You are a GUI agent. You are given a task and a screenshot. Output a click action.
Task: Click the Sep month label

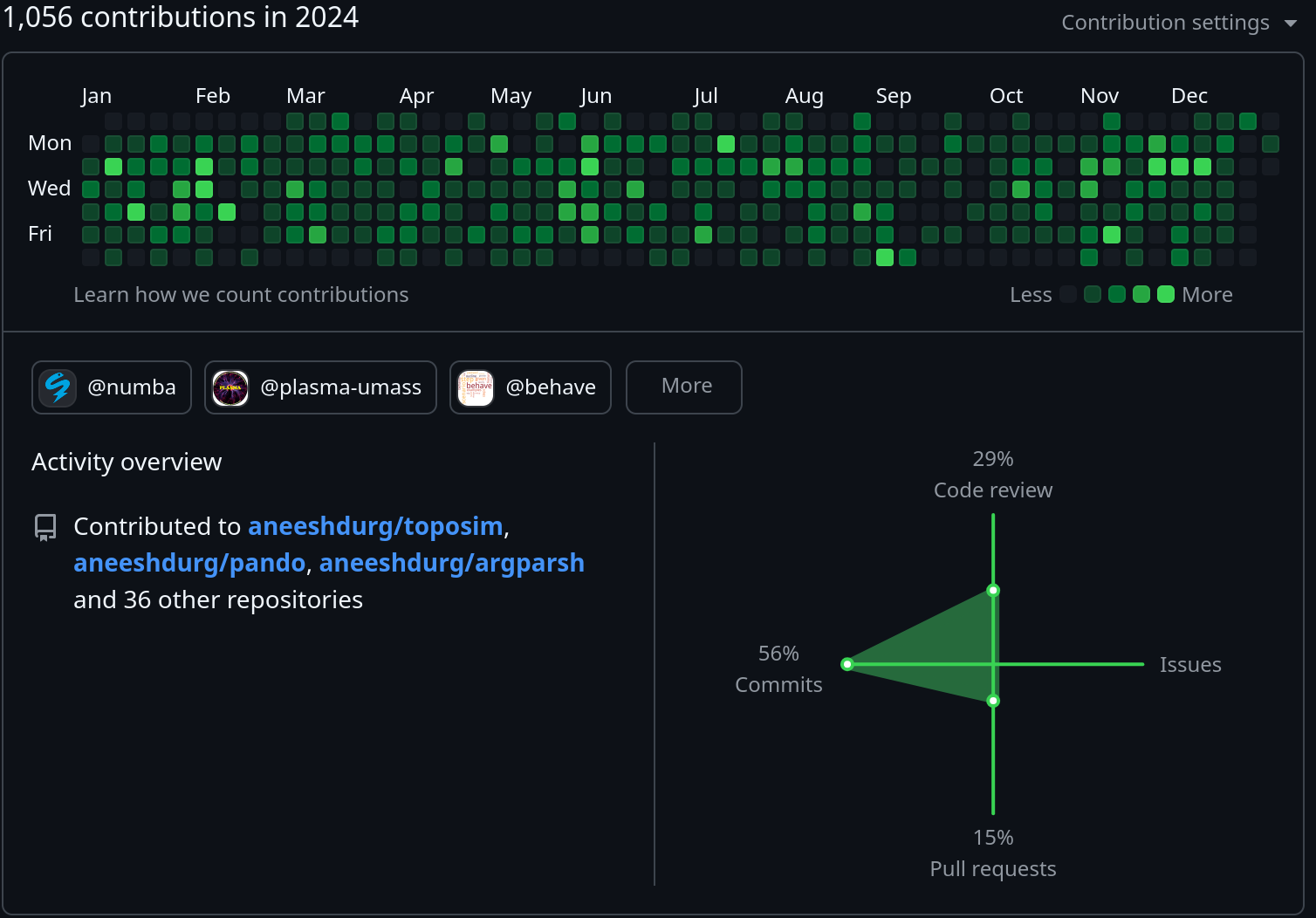pyautogui.click(x=894, y=96)
